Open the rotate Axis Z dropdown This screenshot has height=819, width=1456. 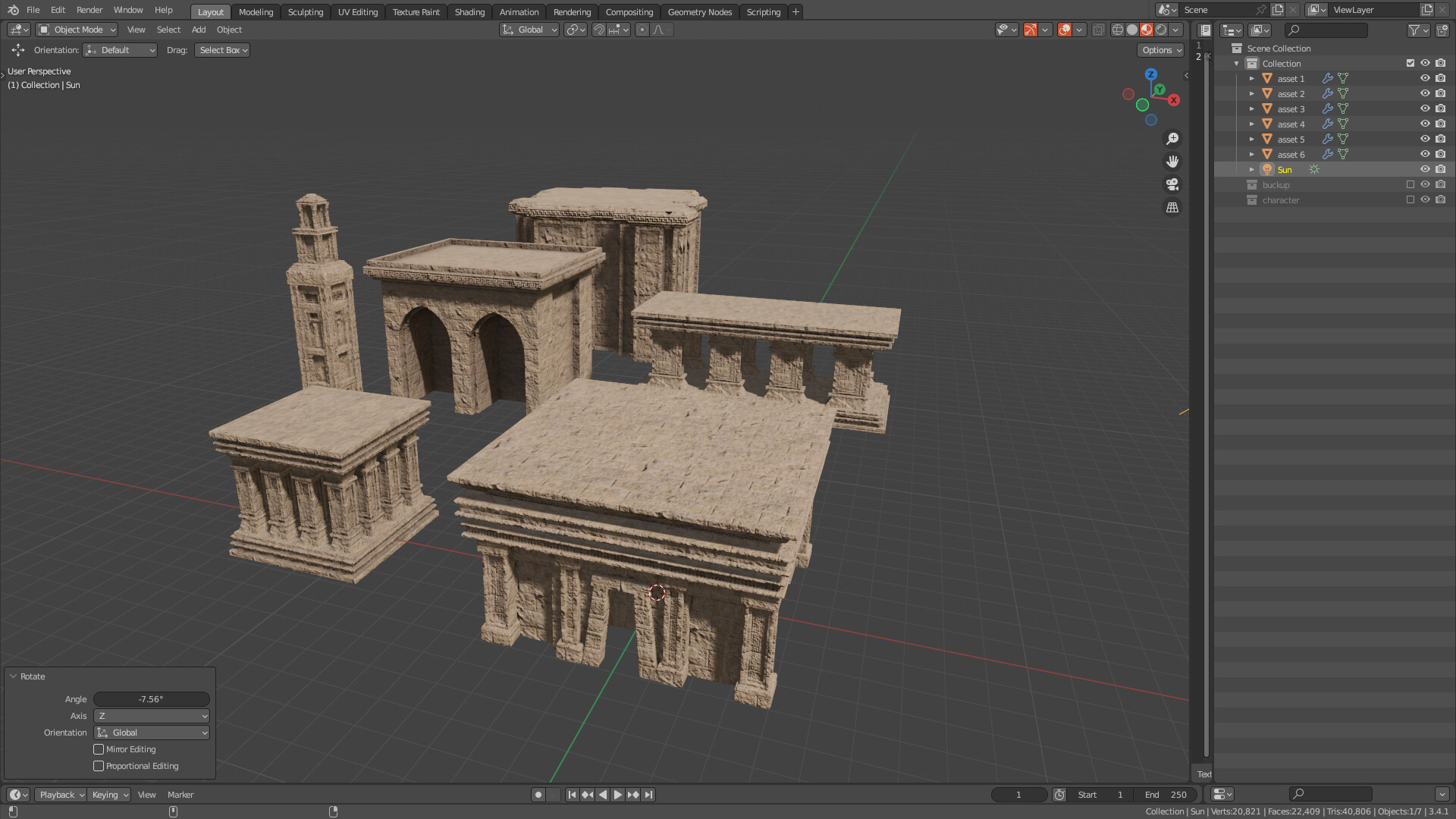pyautogui.click(x=152, y=716)
